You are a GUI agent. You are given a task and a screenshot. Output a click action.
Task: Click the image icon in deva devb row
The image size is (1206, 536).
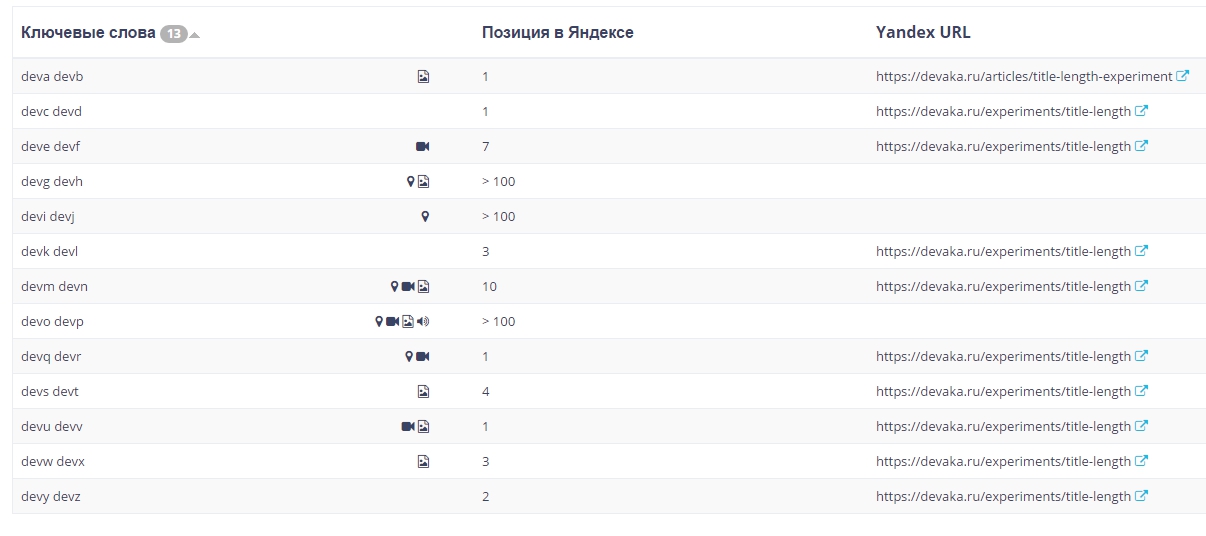click(x=423, y=76)
